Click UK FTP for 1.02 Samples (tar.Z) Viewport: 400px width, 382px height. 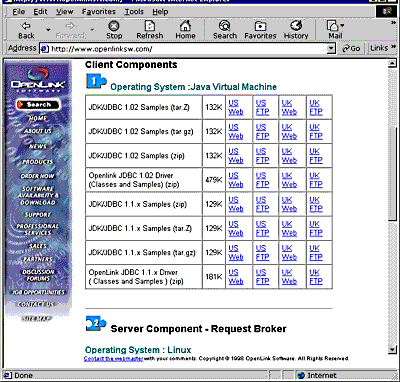click(316, 107)
